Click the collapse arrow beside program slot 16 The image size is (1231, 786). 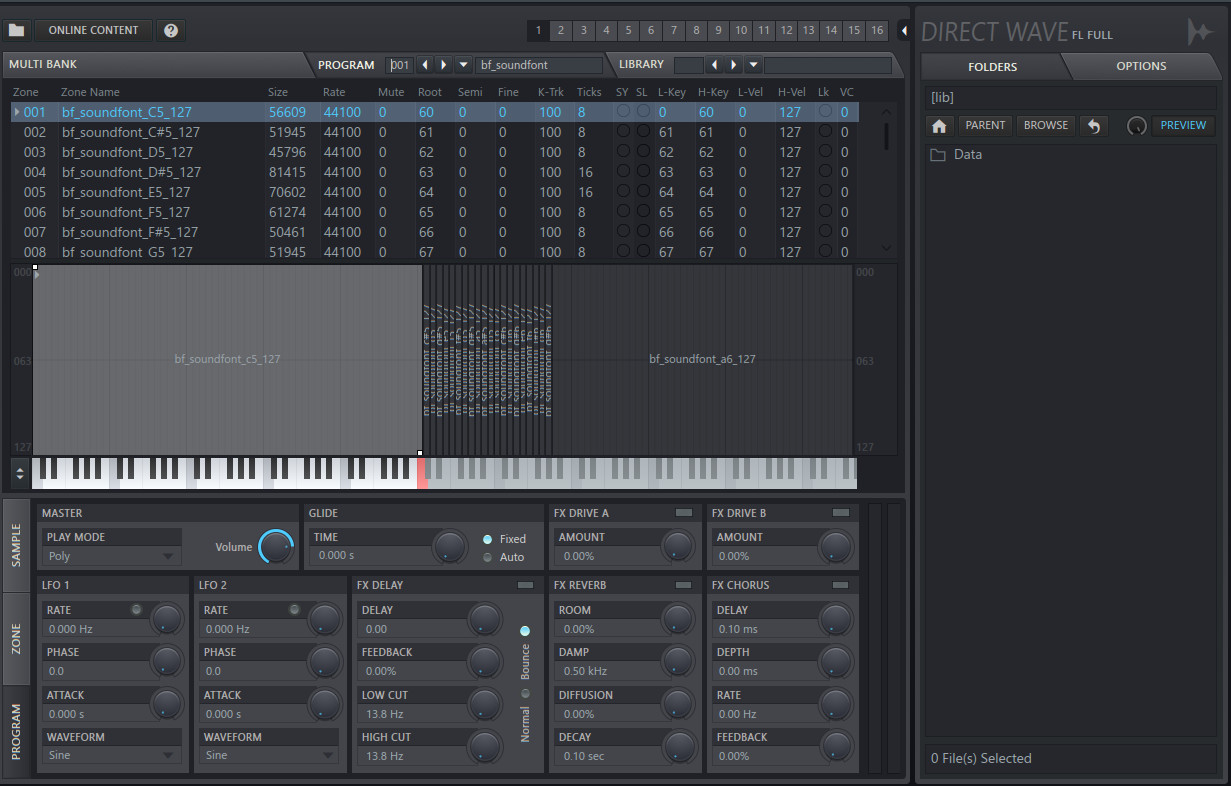[905, 30]
